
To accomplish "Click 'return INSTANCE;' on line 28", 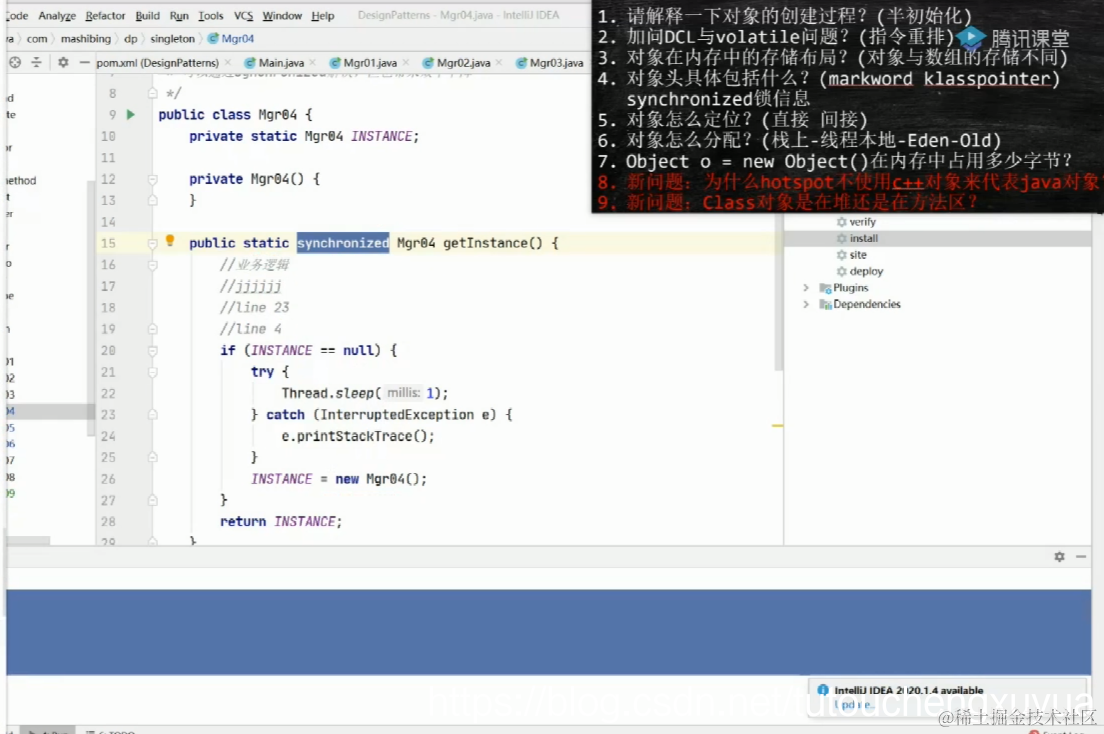I will point(281,521).
